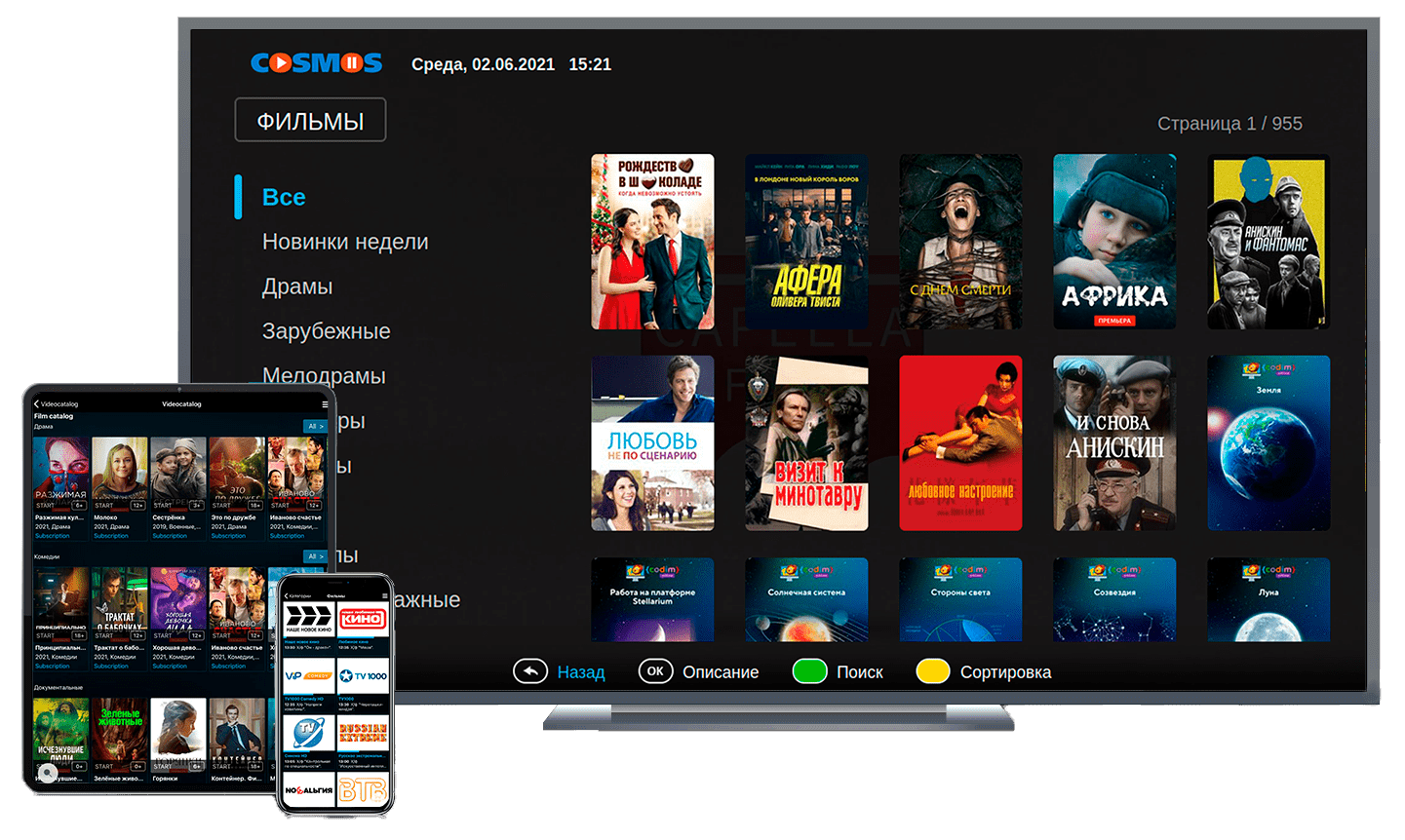Click the green Поиск key
This screenshot has height=840, width=1405.
pos(809,671)
